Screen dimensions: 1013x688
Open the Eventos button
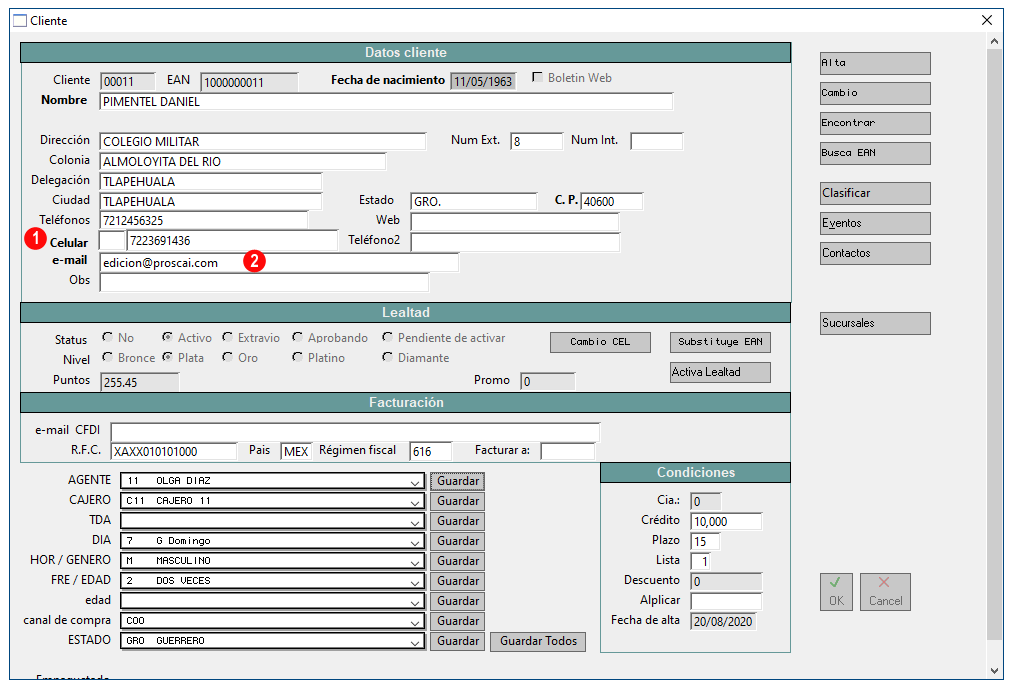click(x=875, y=224)
